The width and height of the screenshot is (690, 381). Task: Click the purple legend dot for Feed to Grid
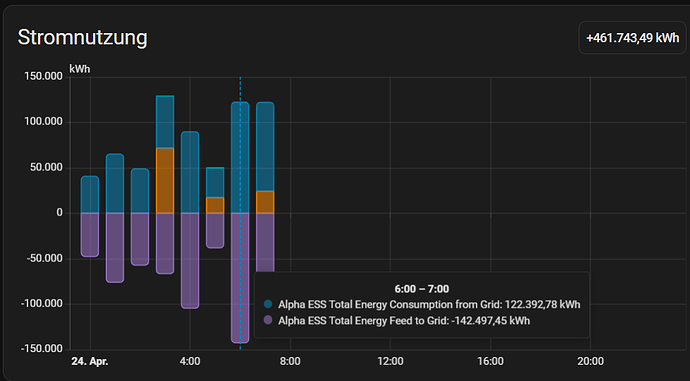268,320
